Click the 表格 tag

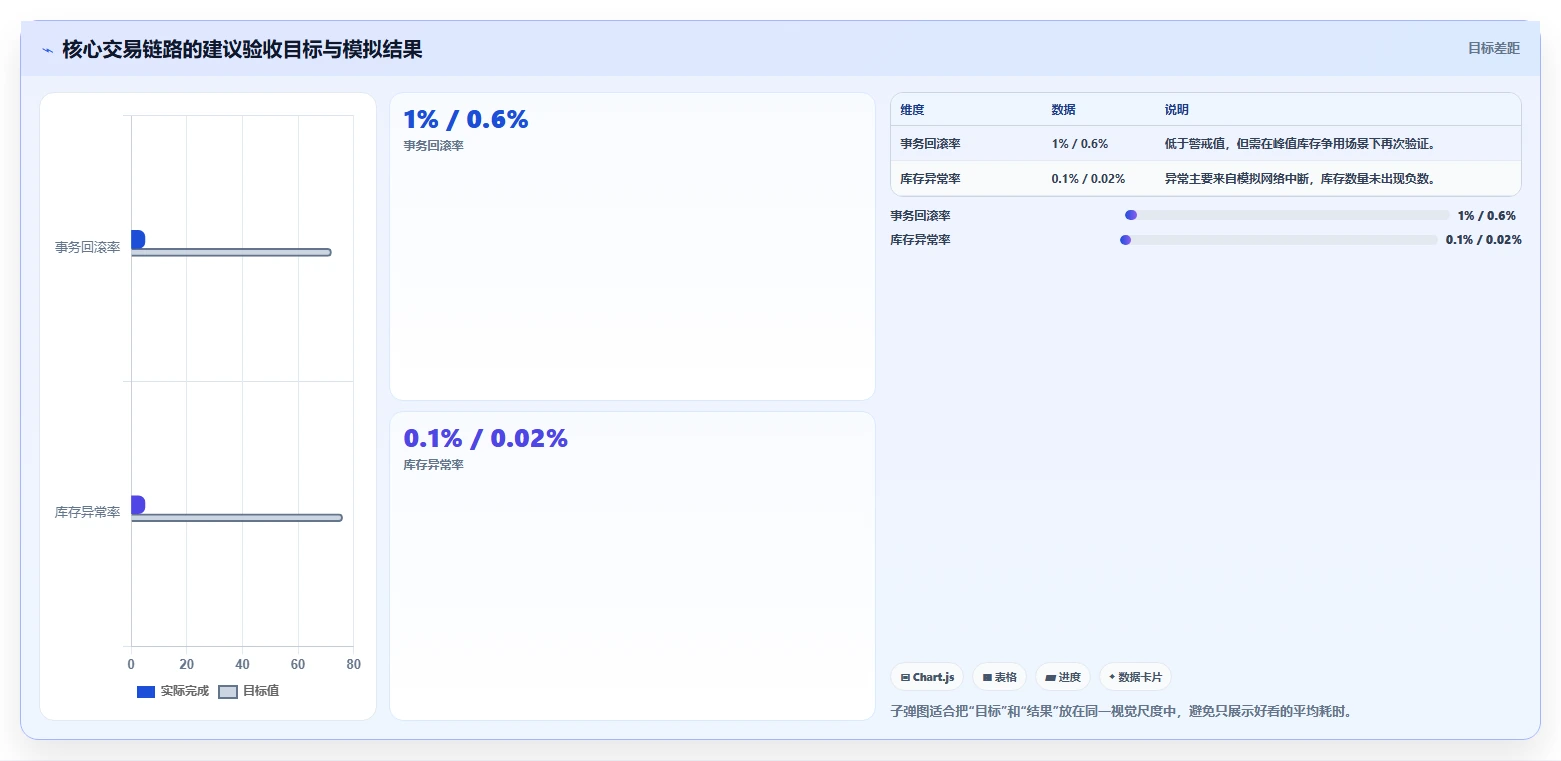[x=999, y=677]
